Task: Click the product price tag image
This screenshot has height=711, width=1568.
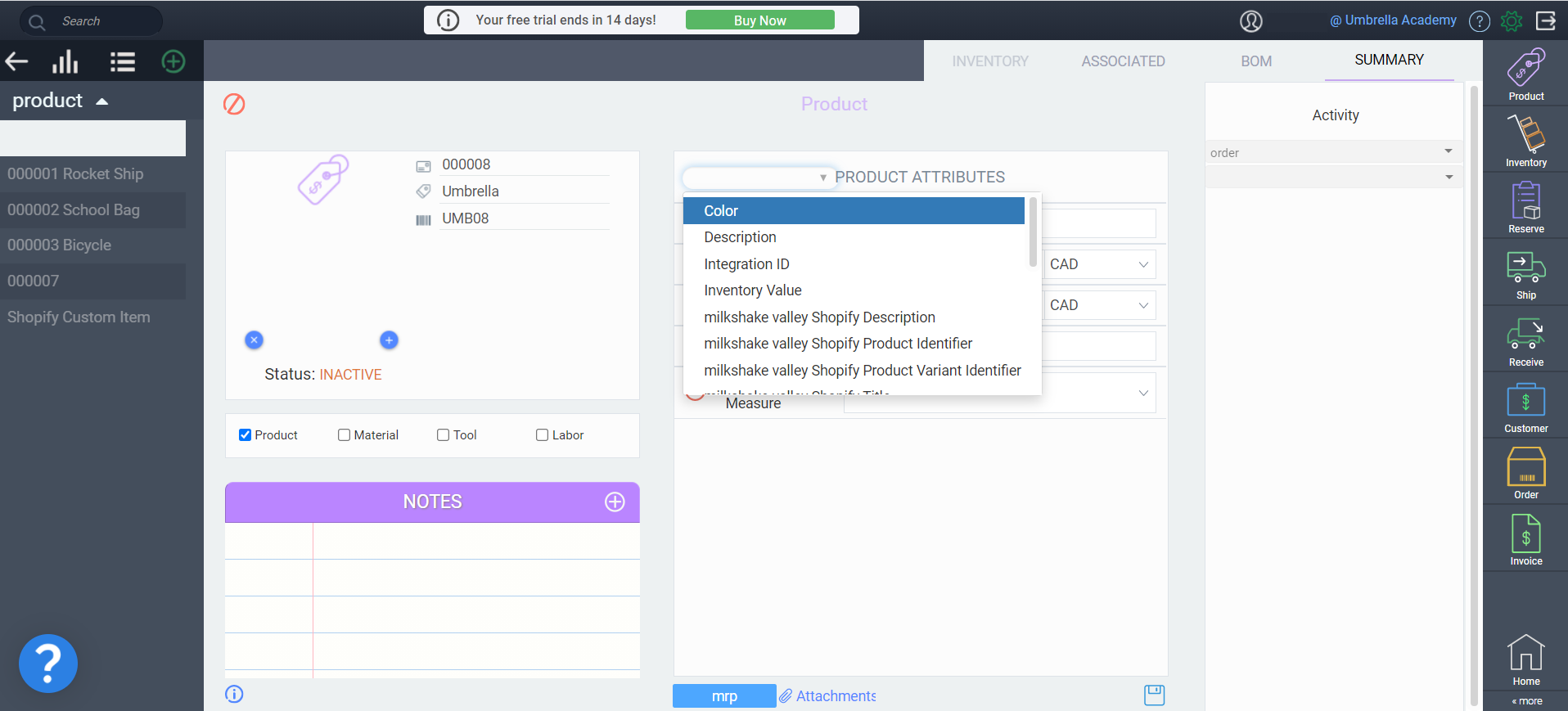Action: [x=322, y=179]
